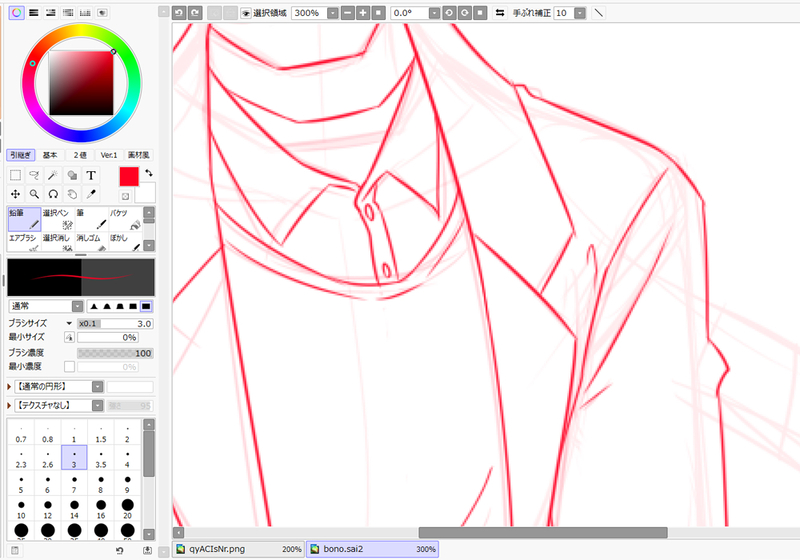
Task: Open the 通常 blend mode dropdown
Action: click(77, 306)
